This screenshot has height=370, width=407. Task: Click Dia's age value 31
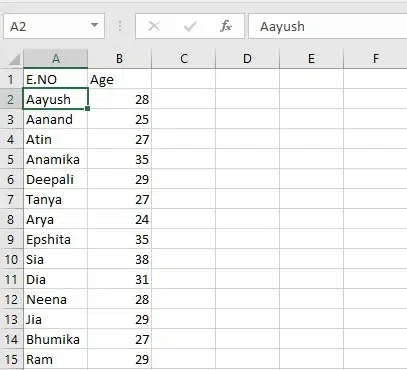click(x=119, y=279)
